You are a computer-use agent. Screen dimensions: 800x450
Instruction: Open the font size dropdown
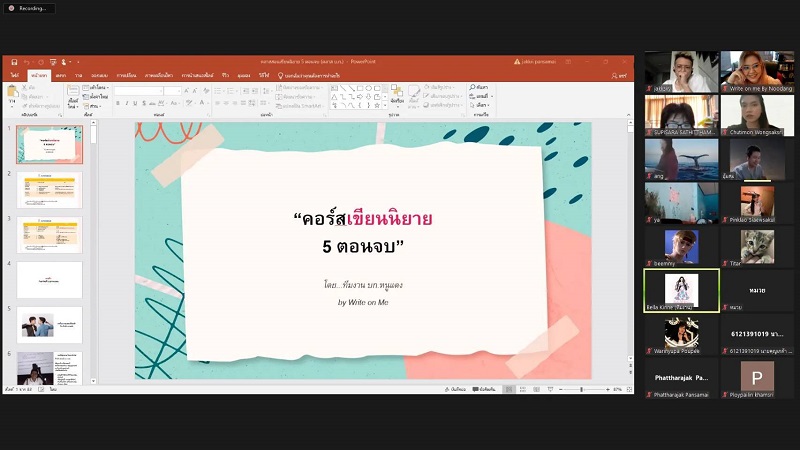pos(178,90)
